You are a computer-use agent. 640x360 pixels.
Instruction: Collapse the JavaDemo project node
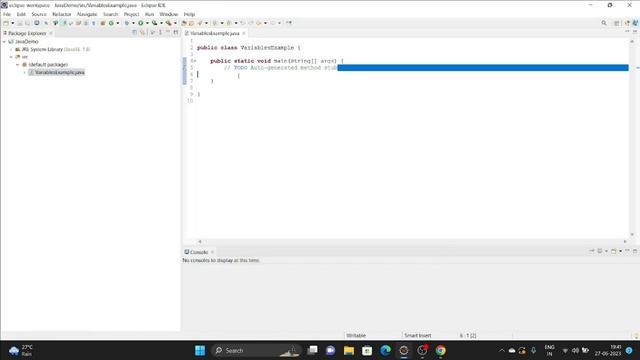(4, 42)
